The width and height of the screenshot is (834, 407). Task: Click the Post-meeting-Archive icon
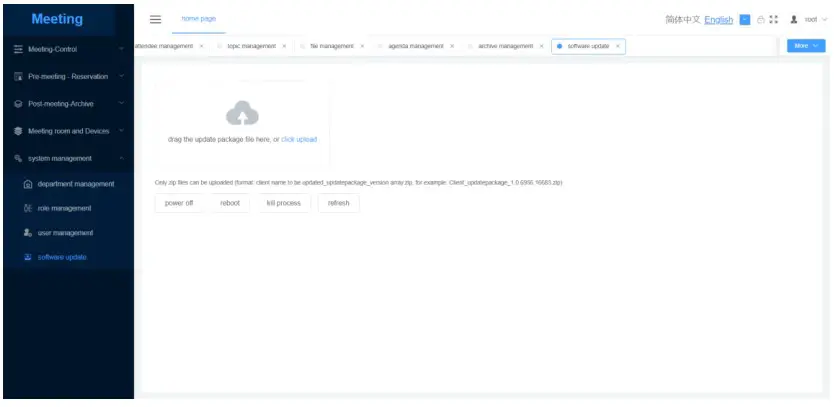[18, 104]
